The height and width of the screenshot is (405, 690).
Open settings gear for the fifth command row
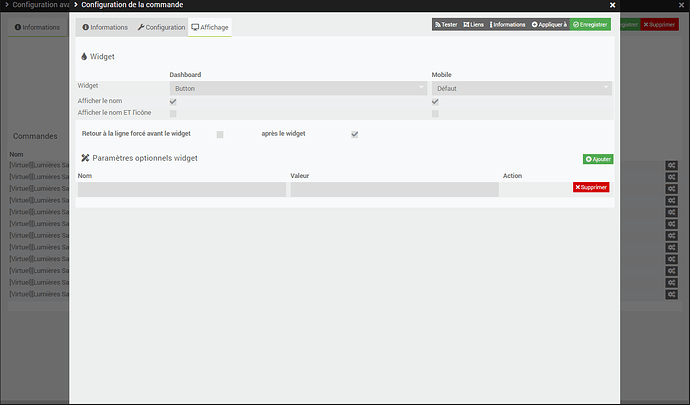click(672, 212)
